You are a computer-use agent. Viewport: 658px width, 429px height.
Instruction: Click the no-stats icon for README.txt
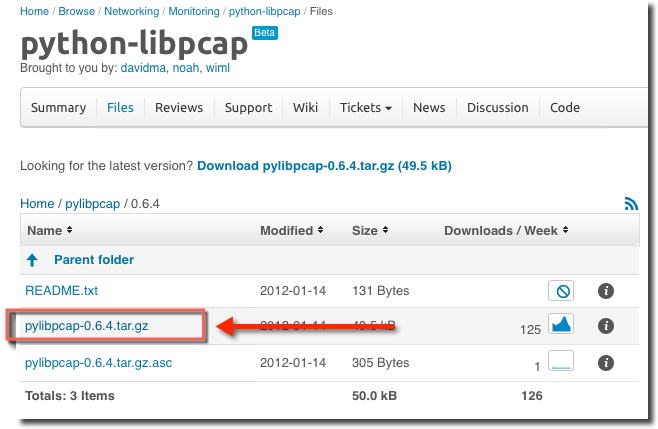point(561,290)
